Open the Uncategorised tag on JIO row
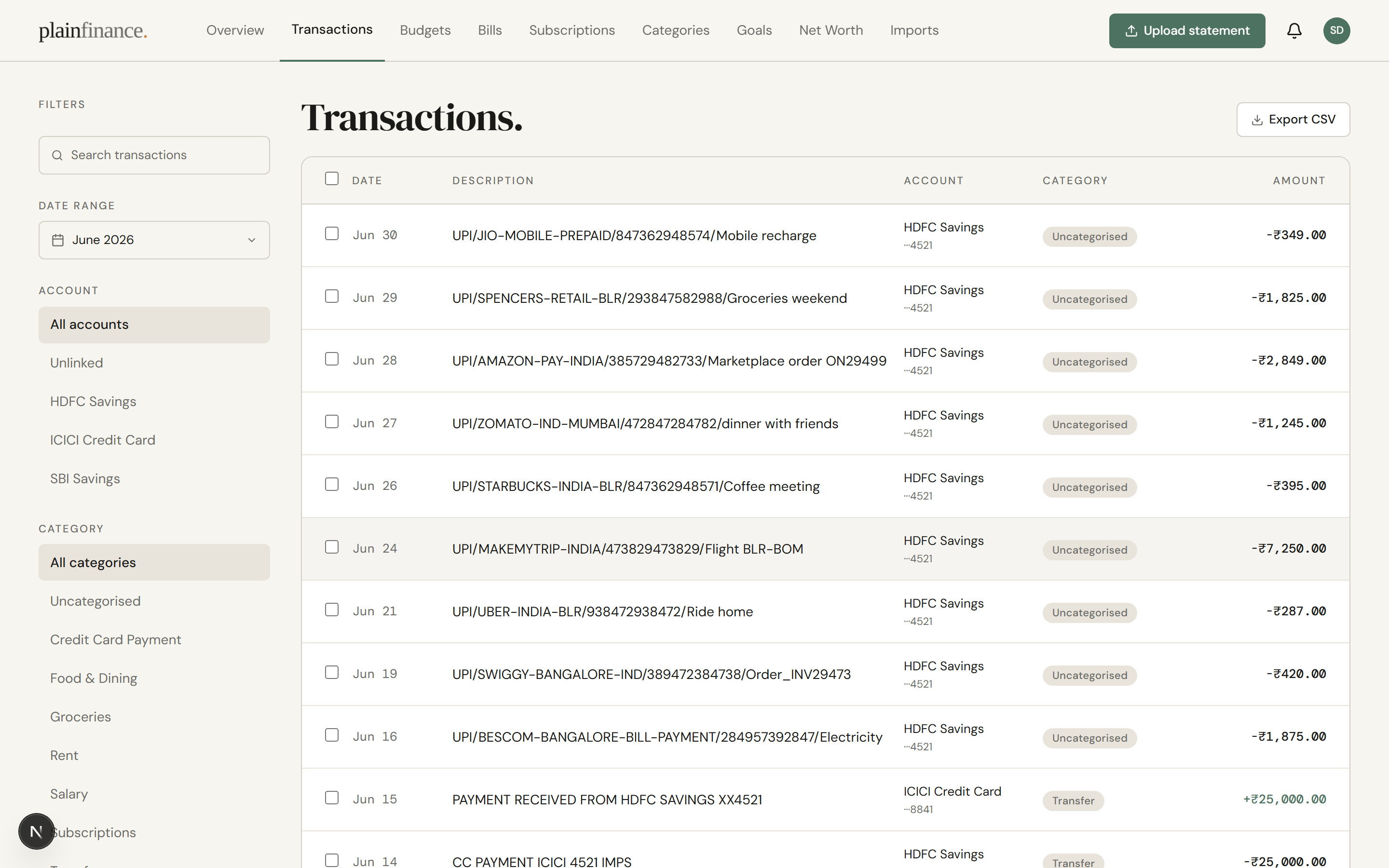The width and height of the screenshot is (1389, 868). point(1089,236)
